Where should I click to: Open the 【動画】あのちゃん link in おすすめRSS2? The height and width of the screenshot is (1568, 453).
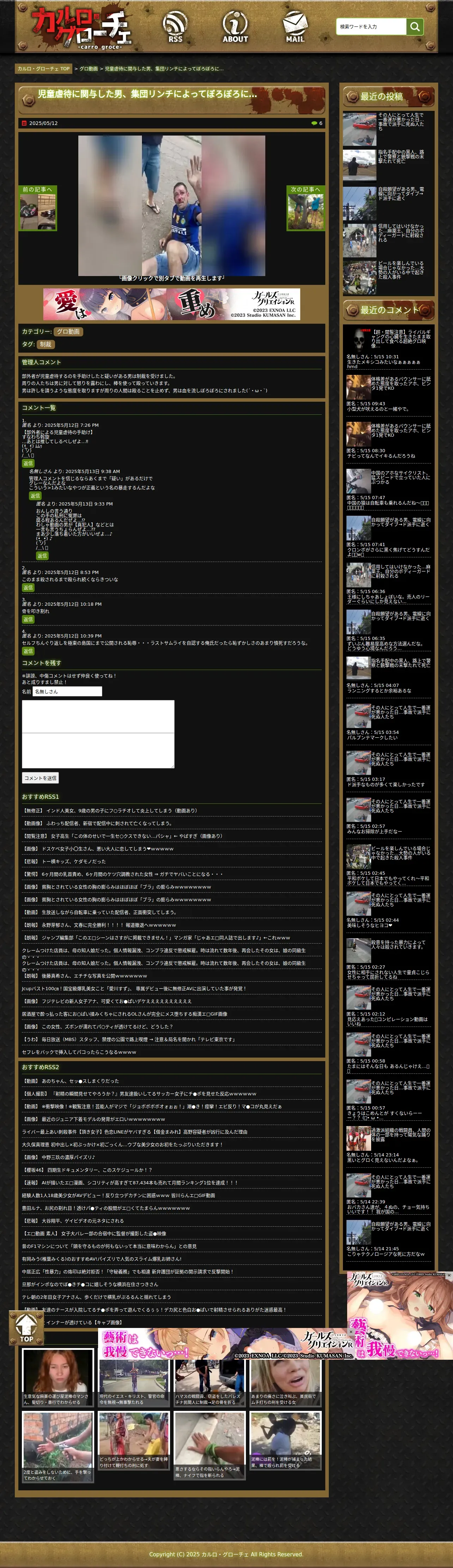click(x=71, y=1081)
